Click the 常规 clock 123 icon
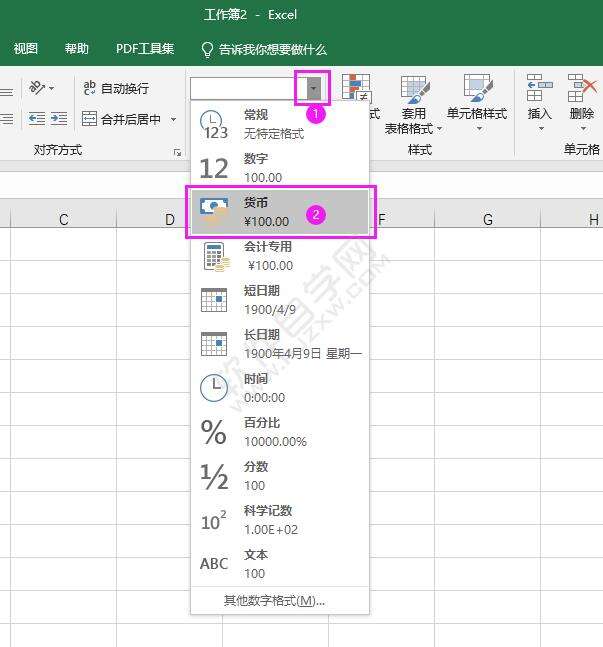Viewport: 603px width, 647px height. point(213,125)
